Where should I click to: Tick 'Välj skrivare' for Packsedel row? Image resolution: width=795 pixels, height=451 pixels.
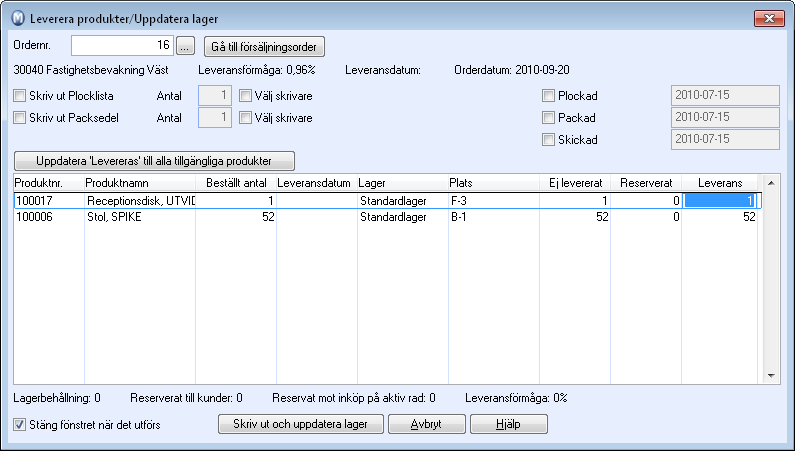(x=245, y=118)
